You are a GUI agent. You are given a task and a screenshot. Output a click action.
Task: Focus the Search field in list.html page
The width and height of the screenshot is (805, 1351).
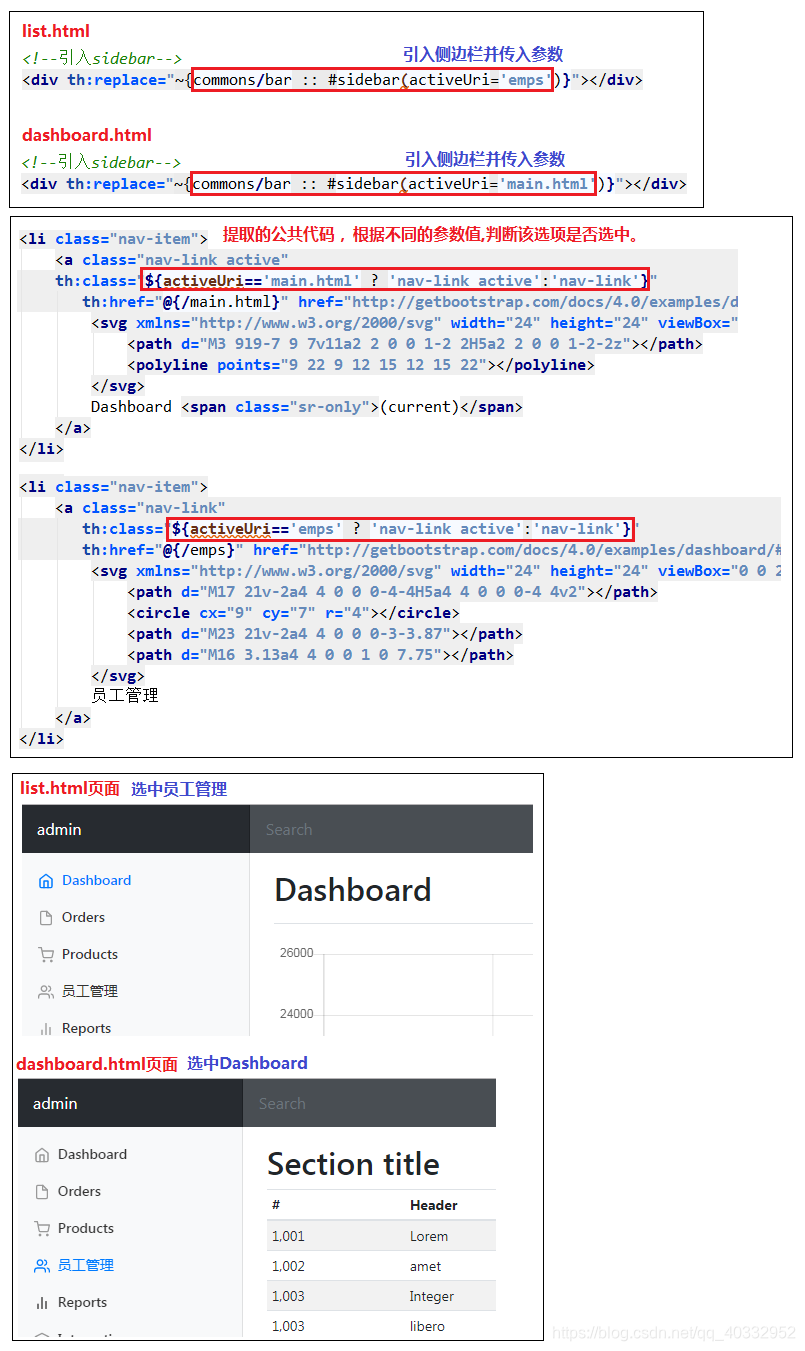(391, 830)
